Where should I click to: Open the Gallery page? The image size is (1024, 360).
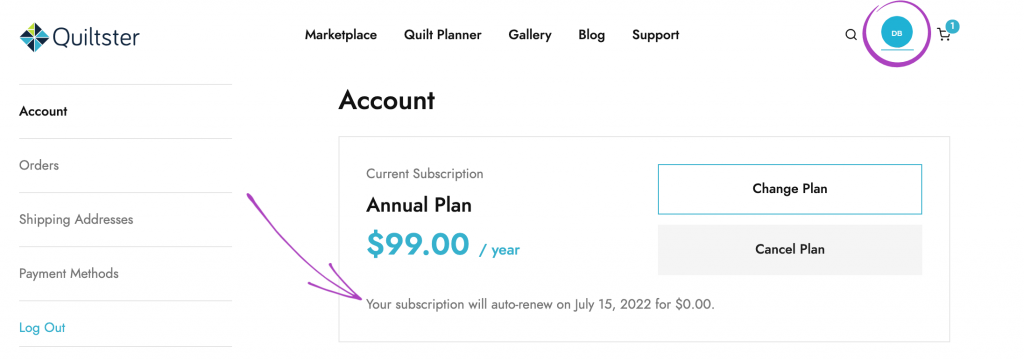click(x=530, y=35)
